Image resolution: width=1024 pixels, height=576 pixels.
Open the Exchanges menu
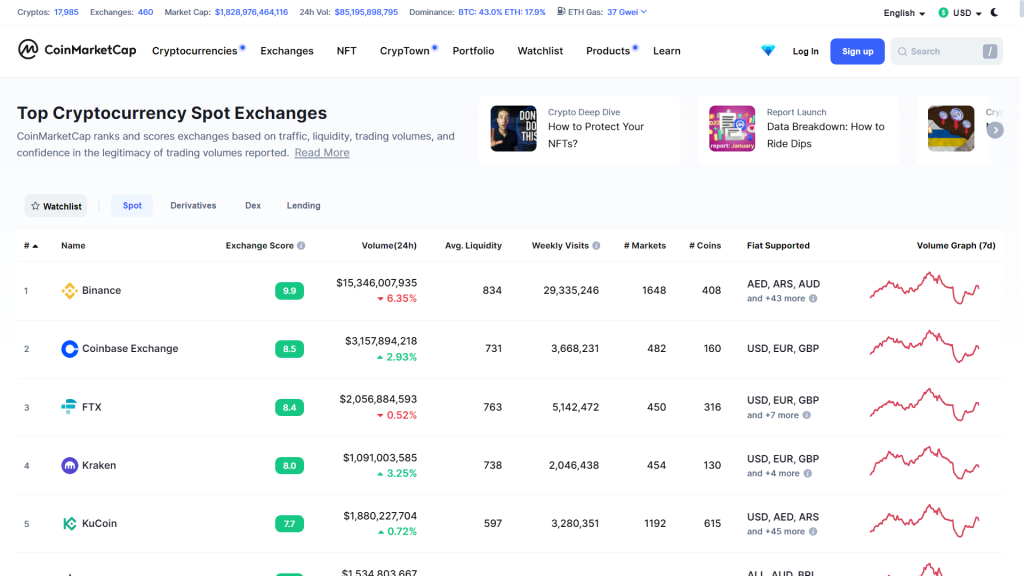pos(287,51)
